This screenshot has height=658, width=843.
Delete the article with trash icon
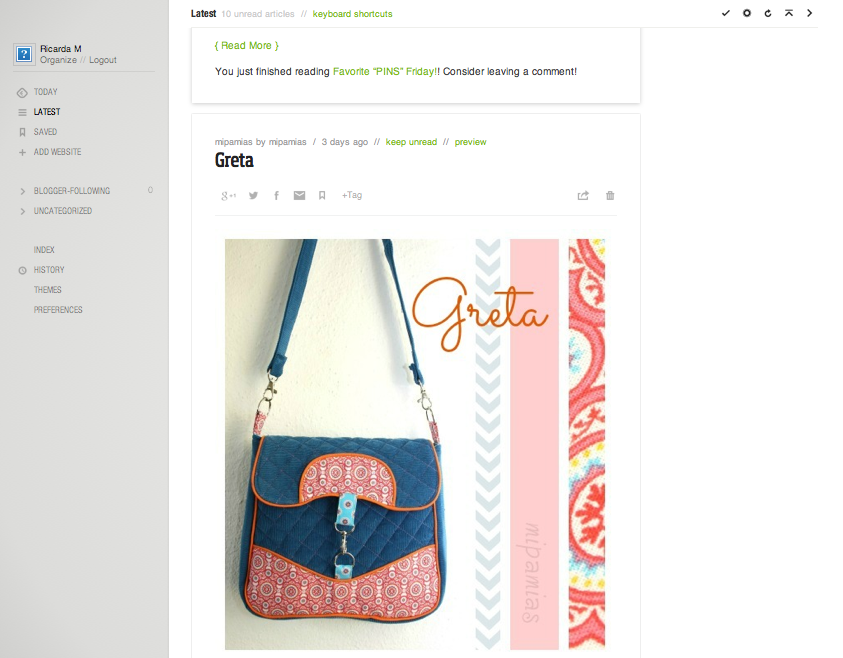coord(610,196)
